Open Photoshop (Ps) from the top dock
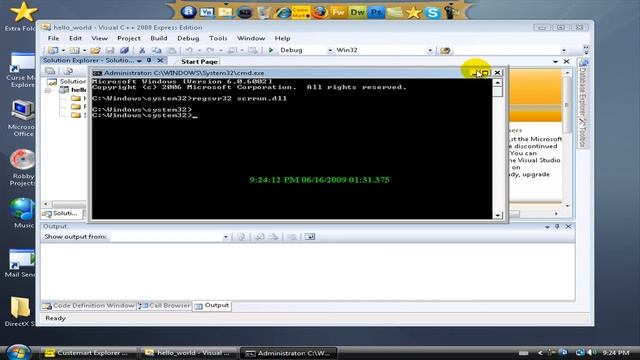 tap(376, 12)
